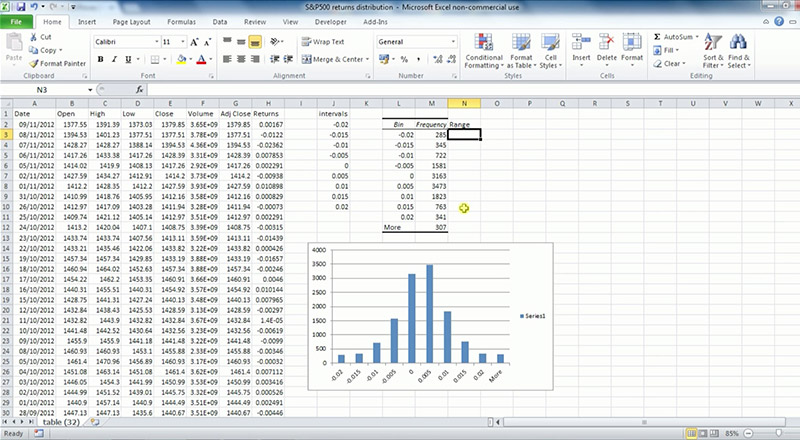Click the insert function fx icon

[139, 90]
